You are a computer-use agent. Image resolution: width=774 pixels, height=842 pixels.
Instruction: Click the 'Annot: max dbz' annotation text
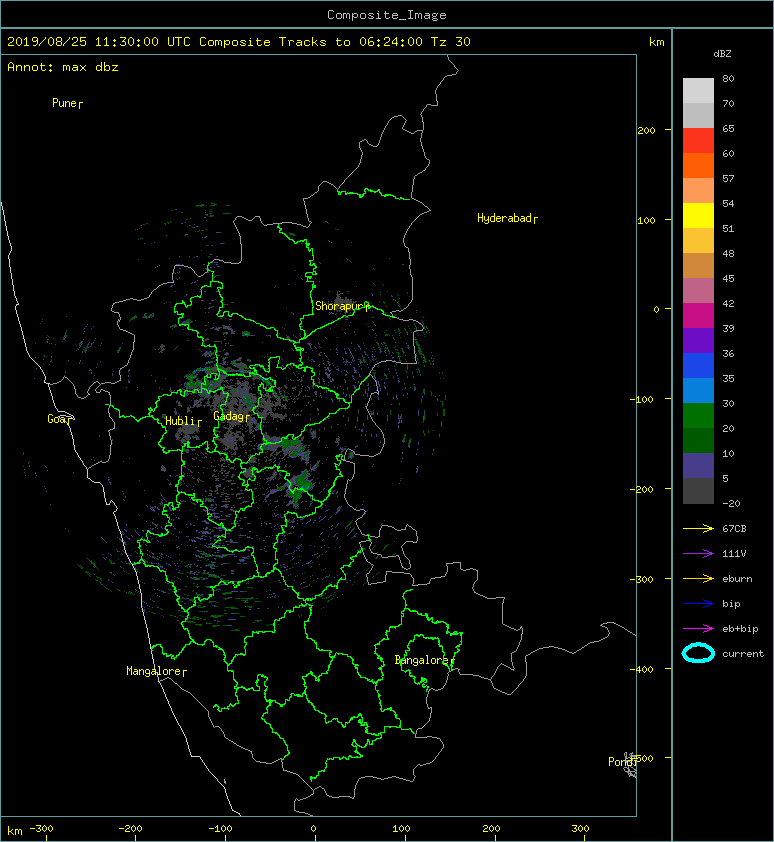[x=63, y=67]
